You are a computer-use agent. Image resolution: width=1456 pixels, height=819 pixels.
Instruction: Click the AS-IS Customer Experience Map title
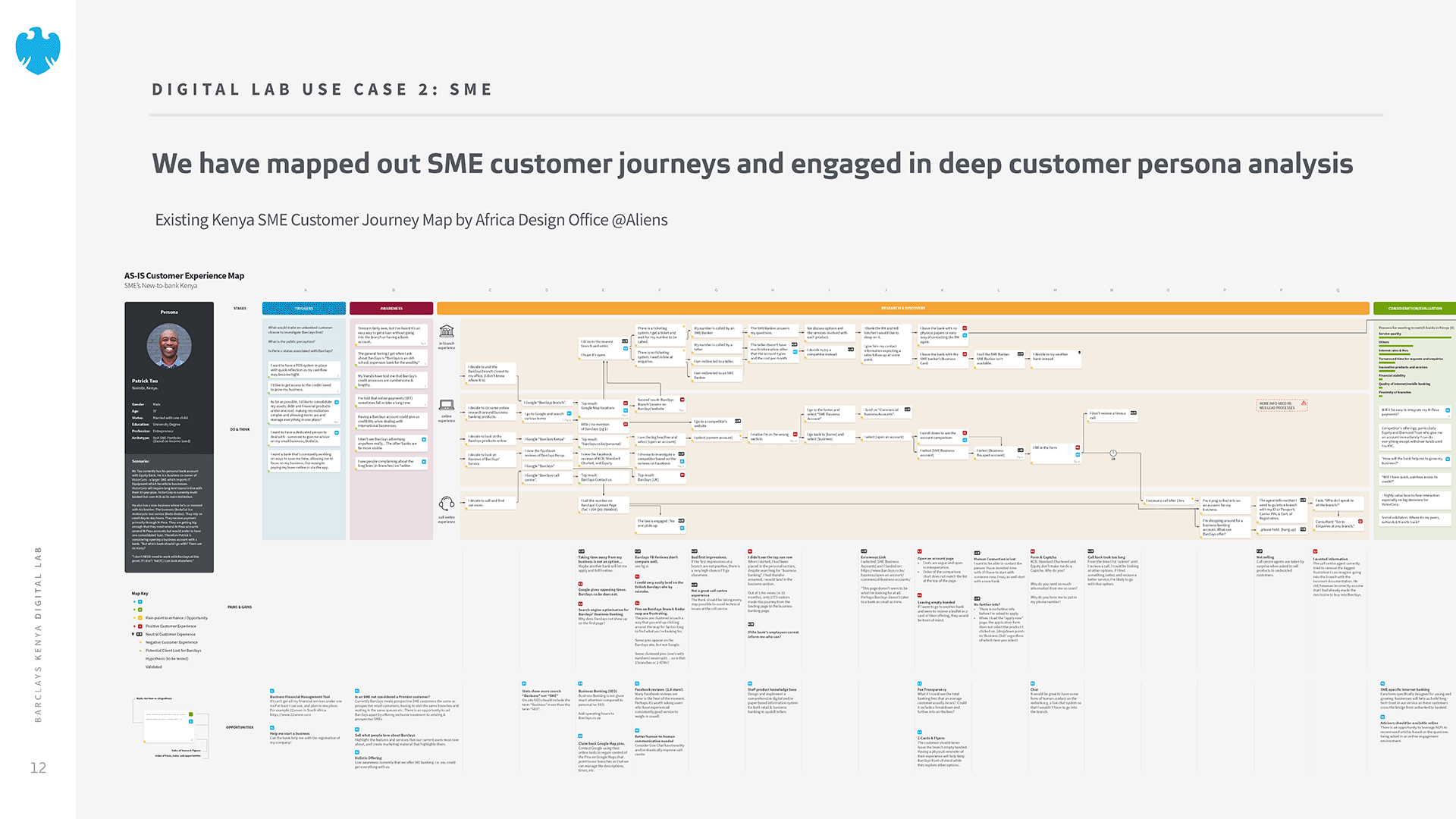pos(184,276)
